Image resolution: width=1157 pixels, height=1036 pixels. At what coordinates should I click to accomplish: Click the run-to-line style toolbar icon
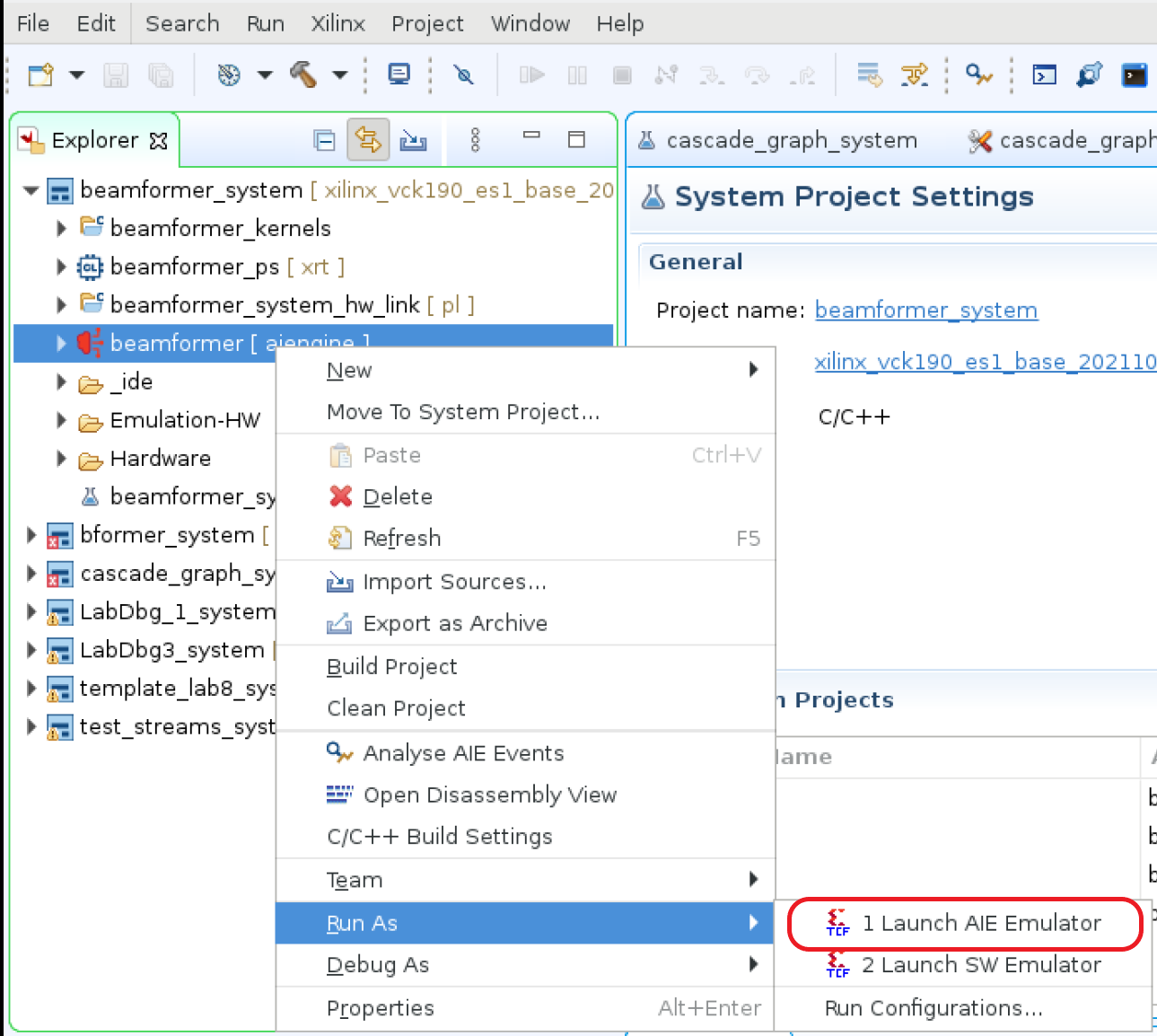tap(869, 75)
